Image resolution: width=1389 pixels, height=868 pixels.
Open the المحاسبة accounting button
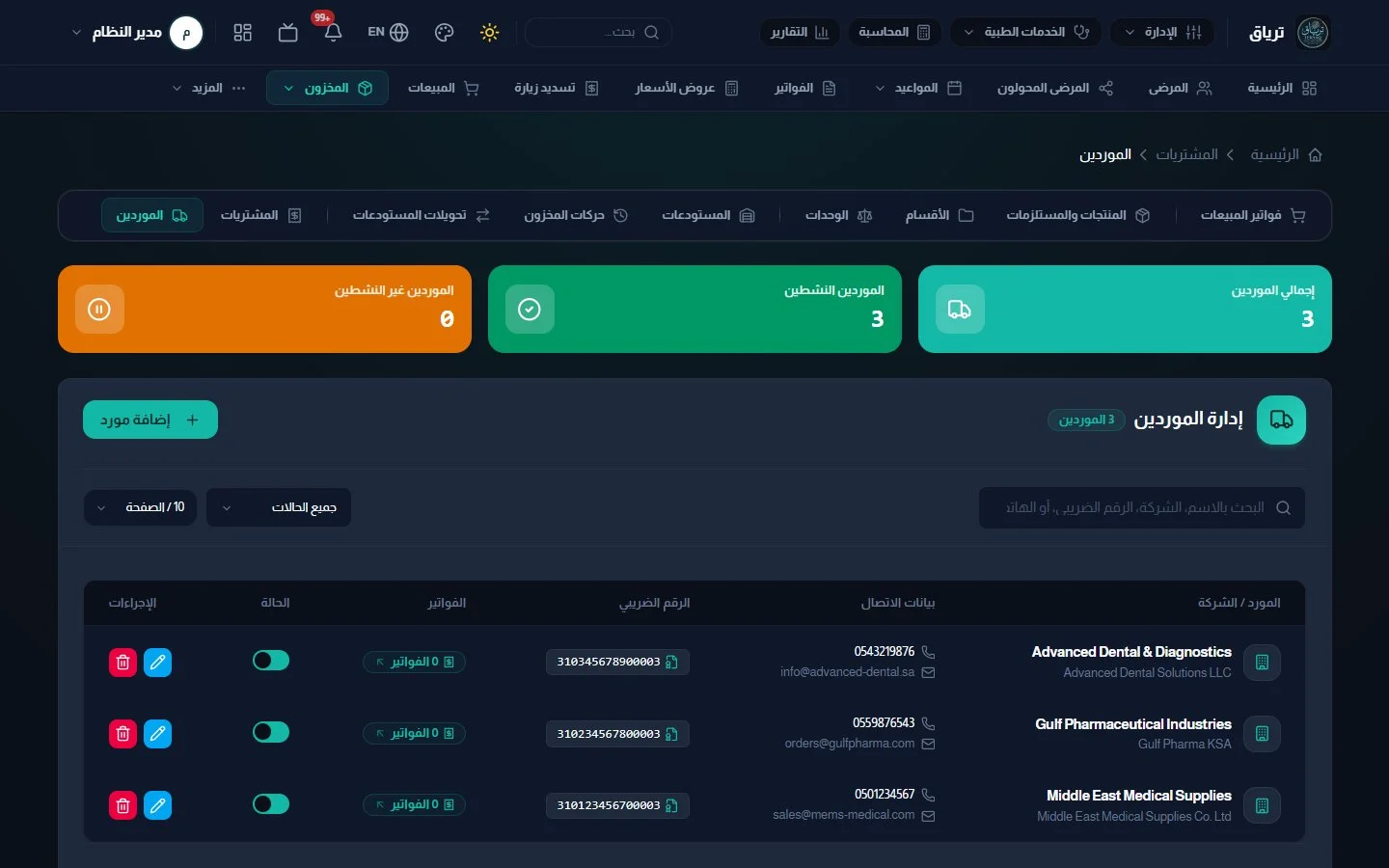tap(894, 32)
